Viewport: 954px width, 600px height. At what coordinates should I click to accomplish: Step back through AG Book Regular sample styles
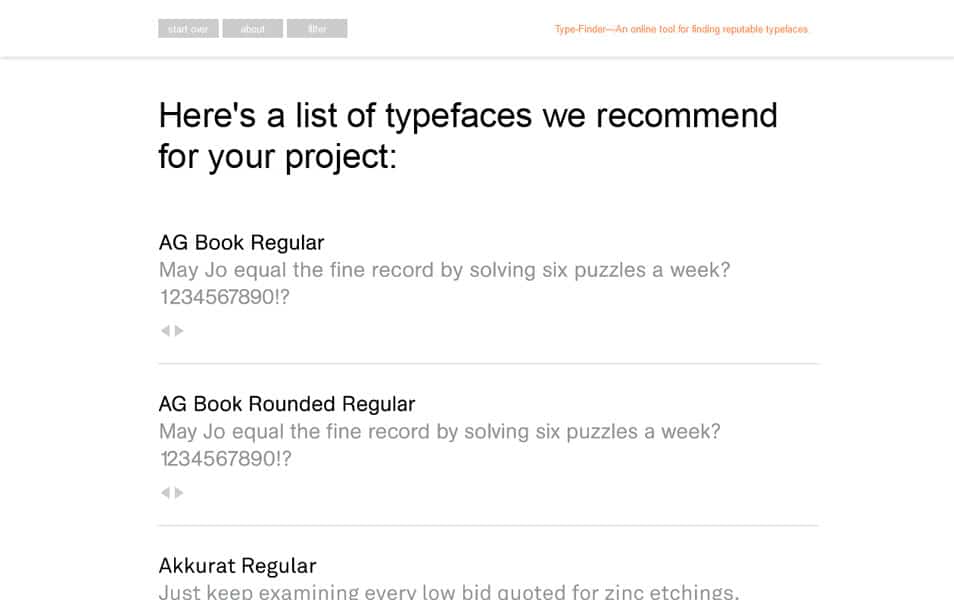(x=165, y=330)
